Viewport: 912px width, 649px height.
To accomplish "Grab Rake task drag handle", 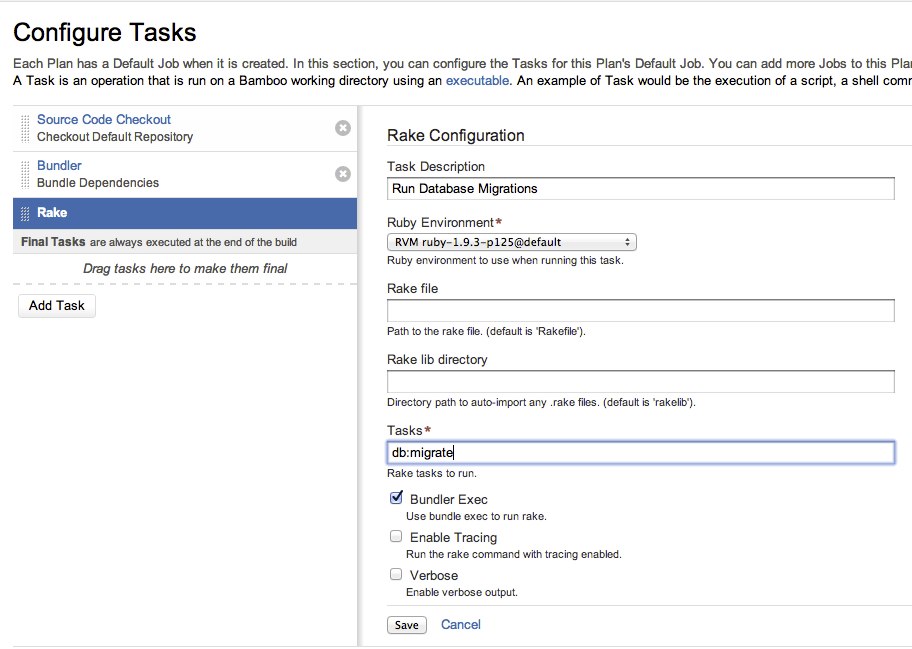I will 25,213.
